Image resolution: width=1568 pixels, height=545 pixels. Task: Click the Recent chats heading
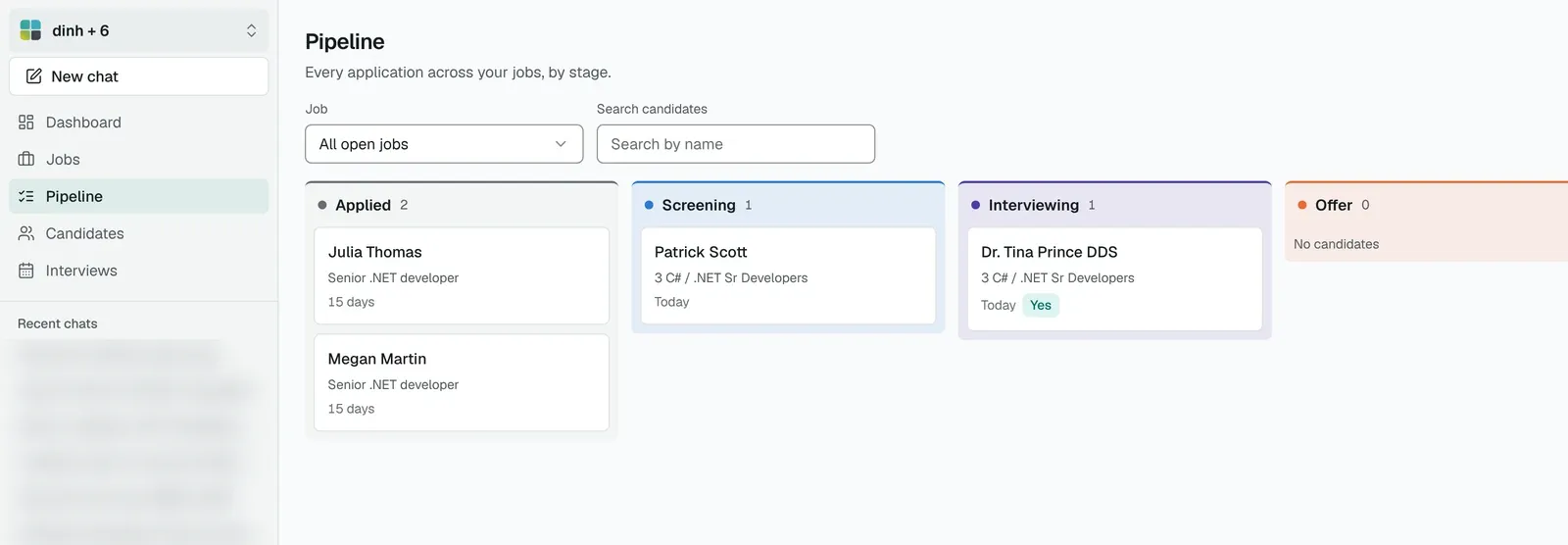point(58,323)
